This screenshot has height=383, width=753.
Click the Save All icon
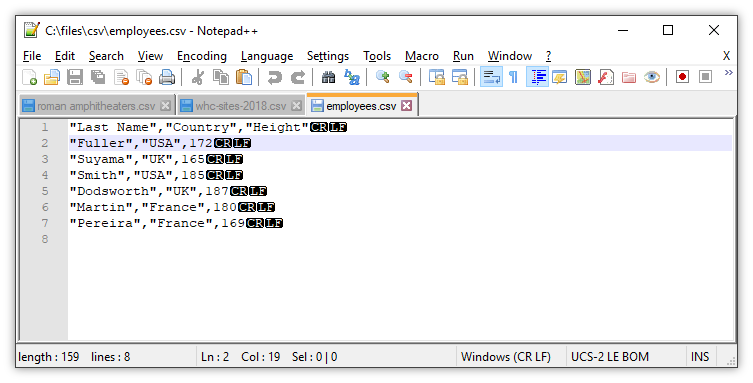click(x=98, y=77)
